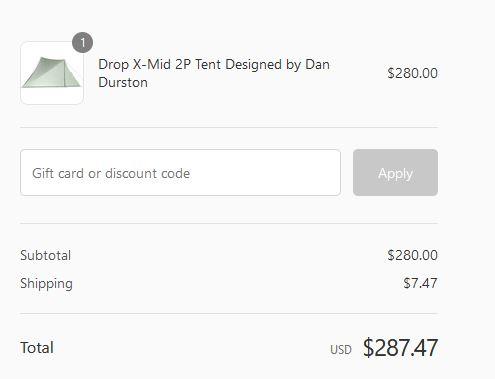The height and width of the screenshot is (379, 495).
Task: Click the total amount $287.47
Action: 400,348
